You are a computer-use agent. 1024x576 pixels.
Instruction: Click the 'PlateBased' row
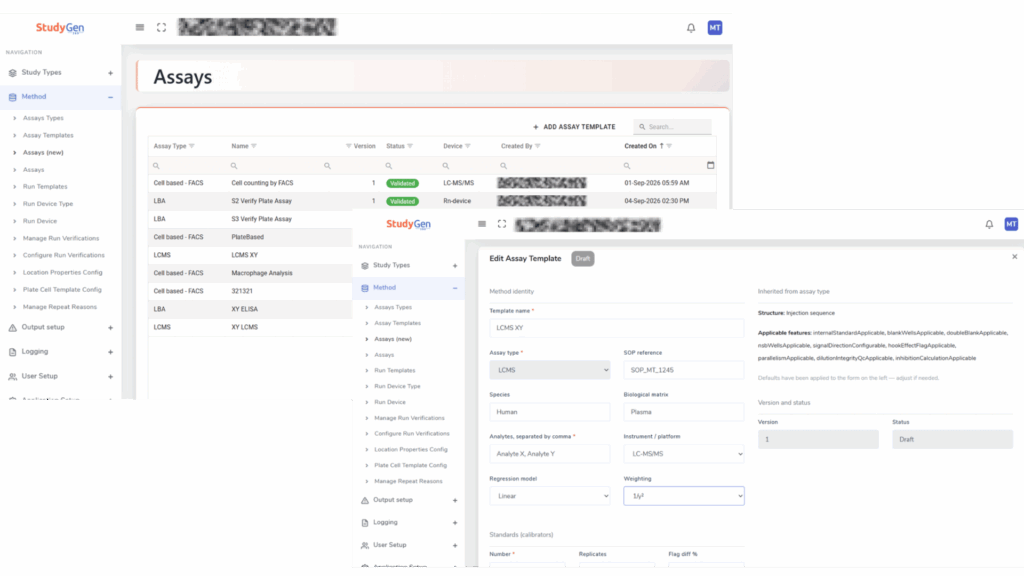[x=250, y=238]
